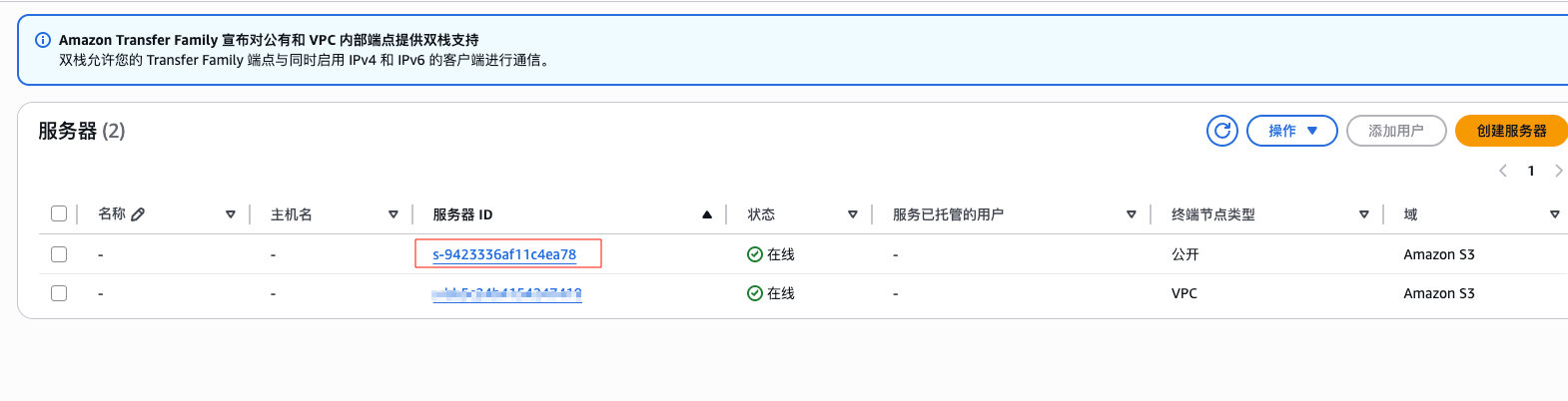This screenshot has height=401, width=1568.
Task: Sort ascending by 服务器 ID arrow
Action: [x=707, y=214]
